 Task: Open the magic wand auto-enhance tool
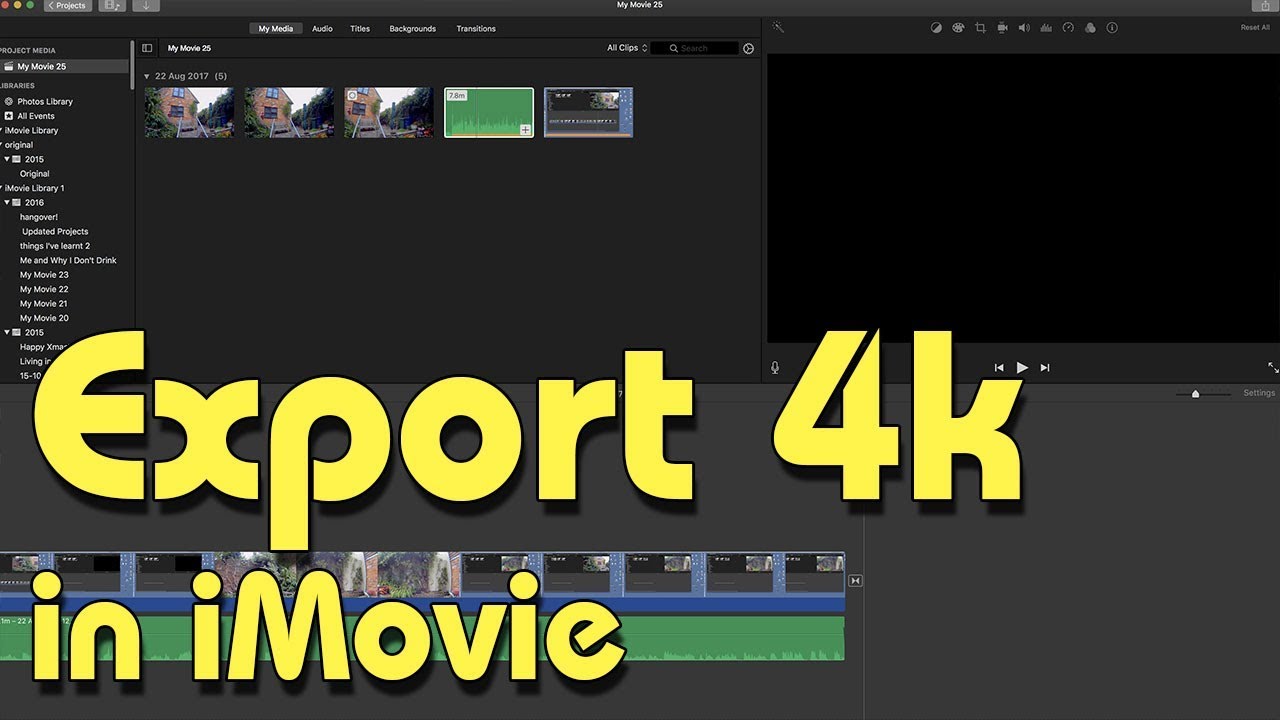(x=778, y=28)
